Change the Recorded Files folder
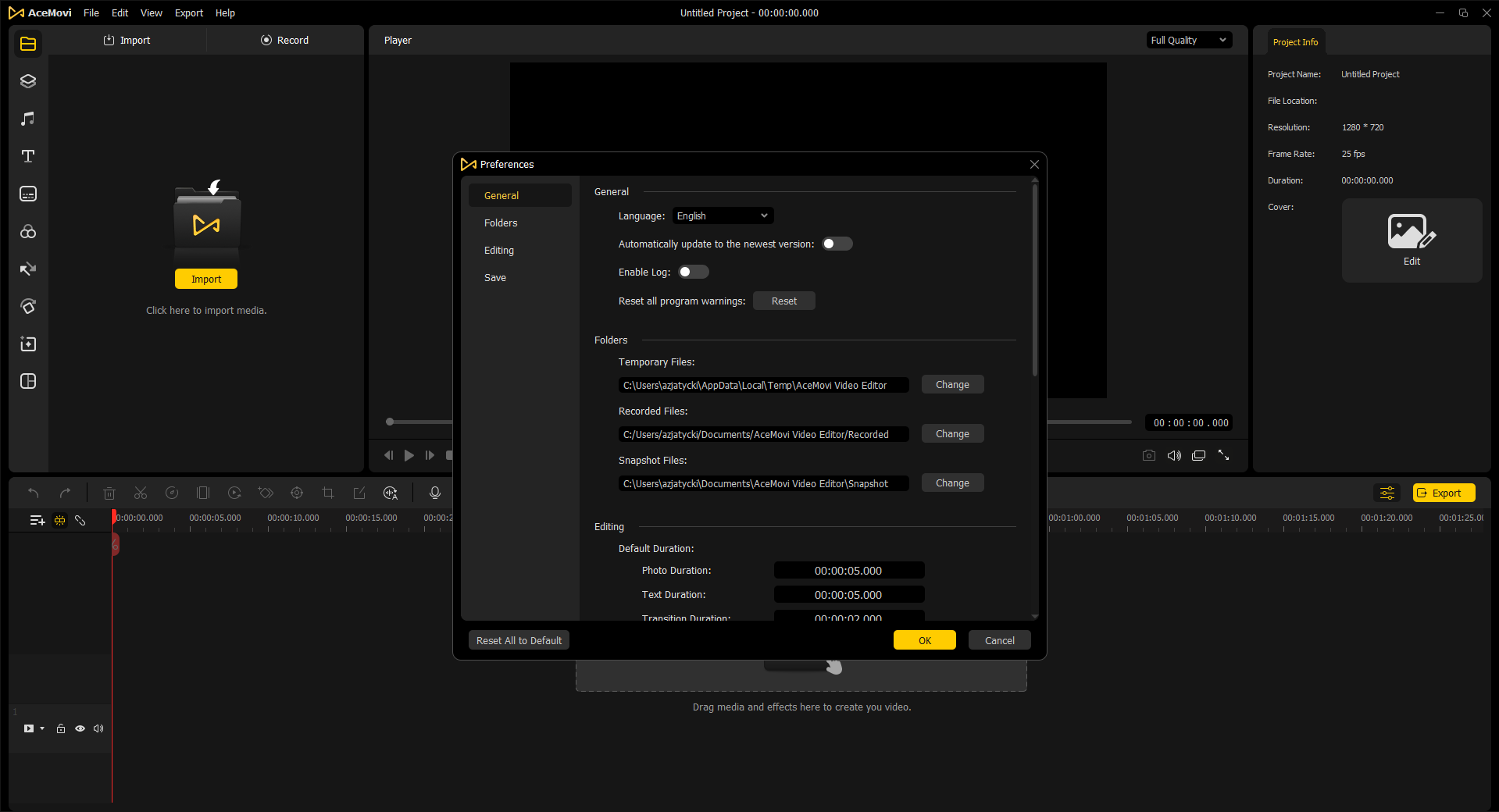The width and height of the screenshot is (1499, 812). point(953,433)
